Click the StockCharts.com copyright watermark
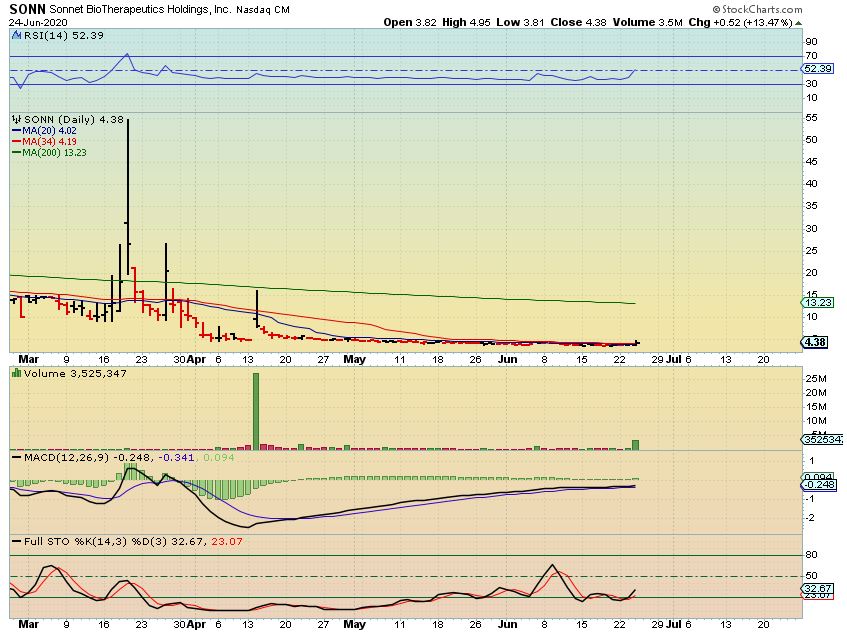This screenshot has height=635, width=847. click(795, 7)
